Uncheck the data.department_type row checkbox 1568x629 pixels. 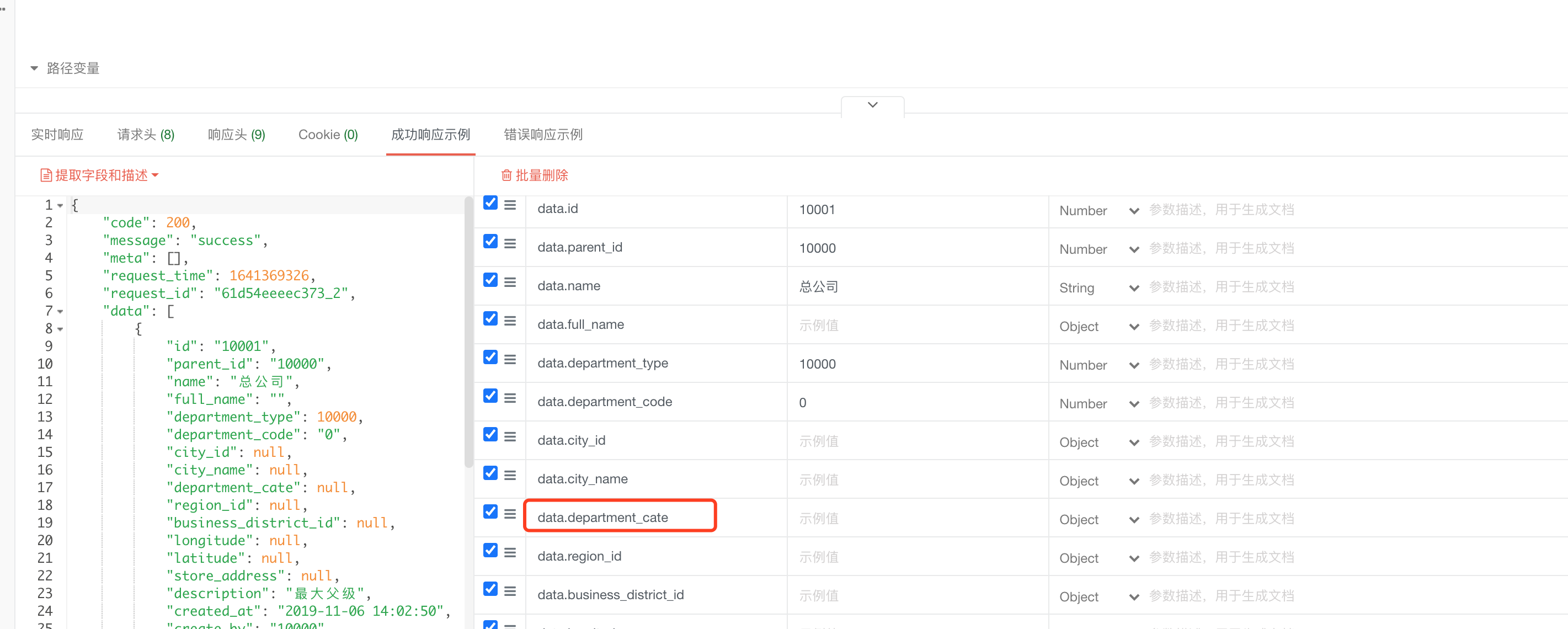pyautogui.click(x=490, y=358)
